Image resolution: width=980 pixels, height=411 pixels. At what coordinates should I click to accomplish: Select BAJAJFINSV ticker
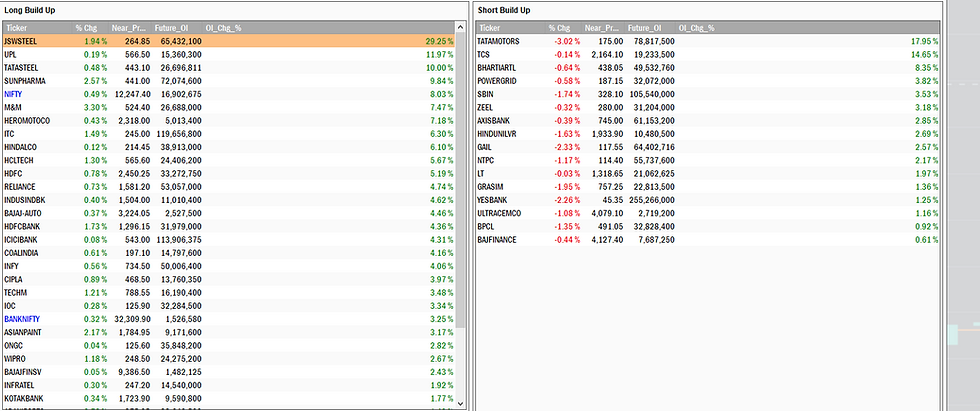(x=23, y=372)
